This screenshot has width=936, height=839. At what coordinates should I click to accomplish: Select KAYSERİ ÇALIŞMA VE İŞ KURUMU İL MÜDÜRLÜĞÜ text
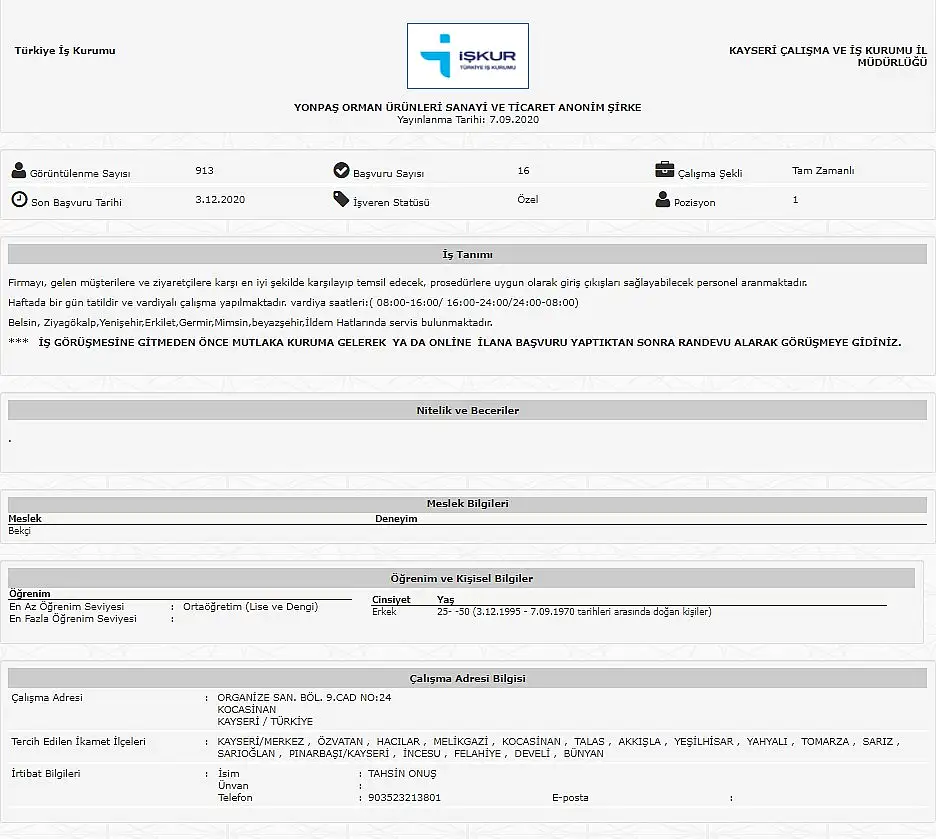[x=828, y=56]
